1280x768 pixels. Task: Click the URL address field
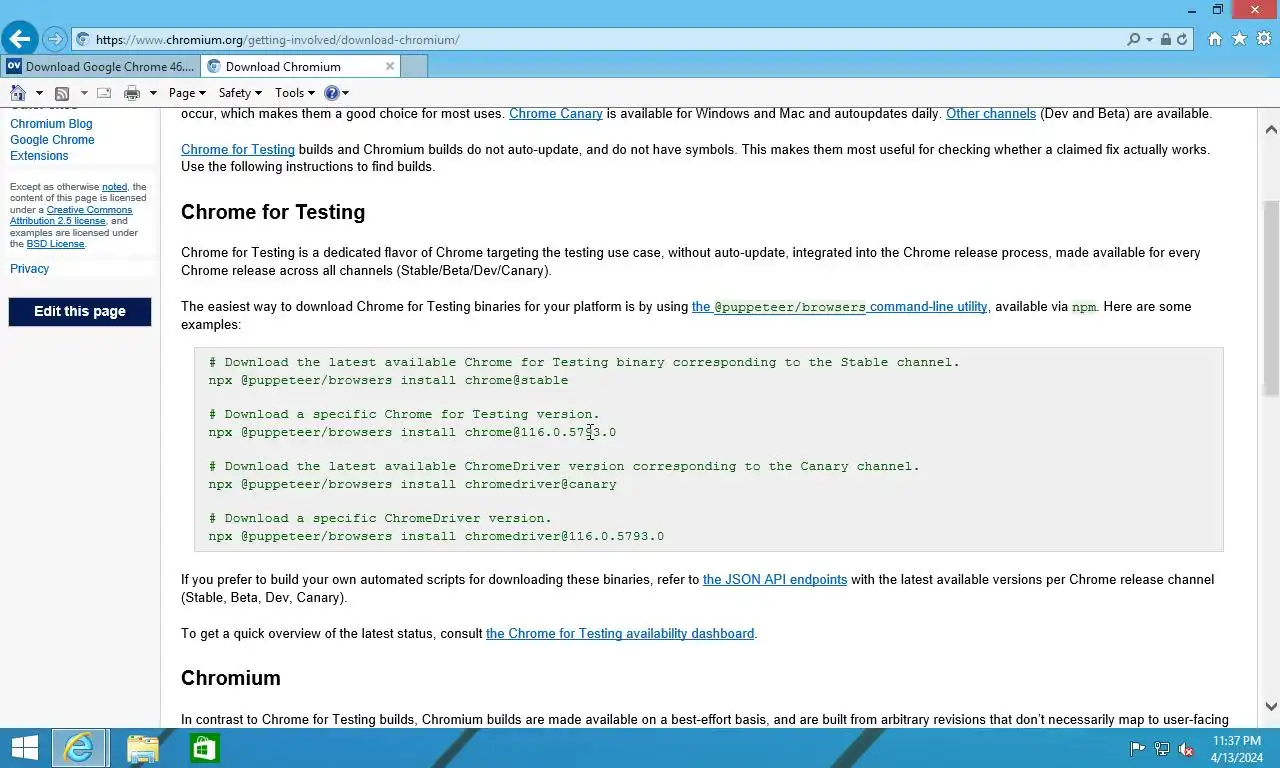click(600, 40)
